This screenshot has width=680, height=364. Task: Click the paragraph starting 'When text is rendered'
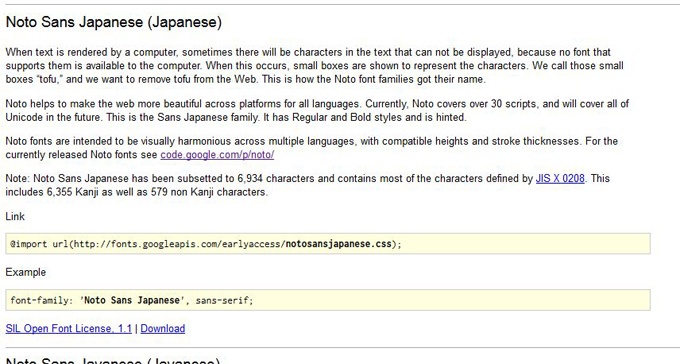[314, 66]
